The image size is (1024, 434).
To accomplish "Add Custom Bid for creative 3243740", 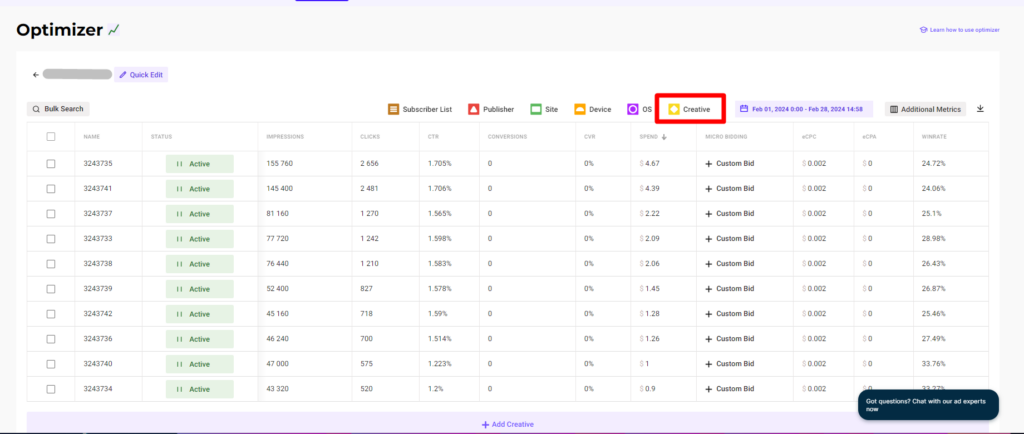I will tap(729, 364).
